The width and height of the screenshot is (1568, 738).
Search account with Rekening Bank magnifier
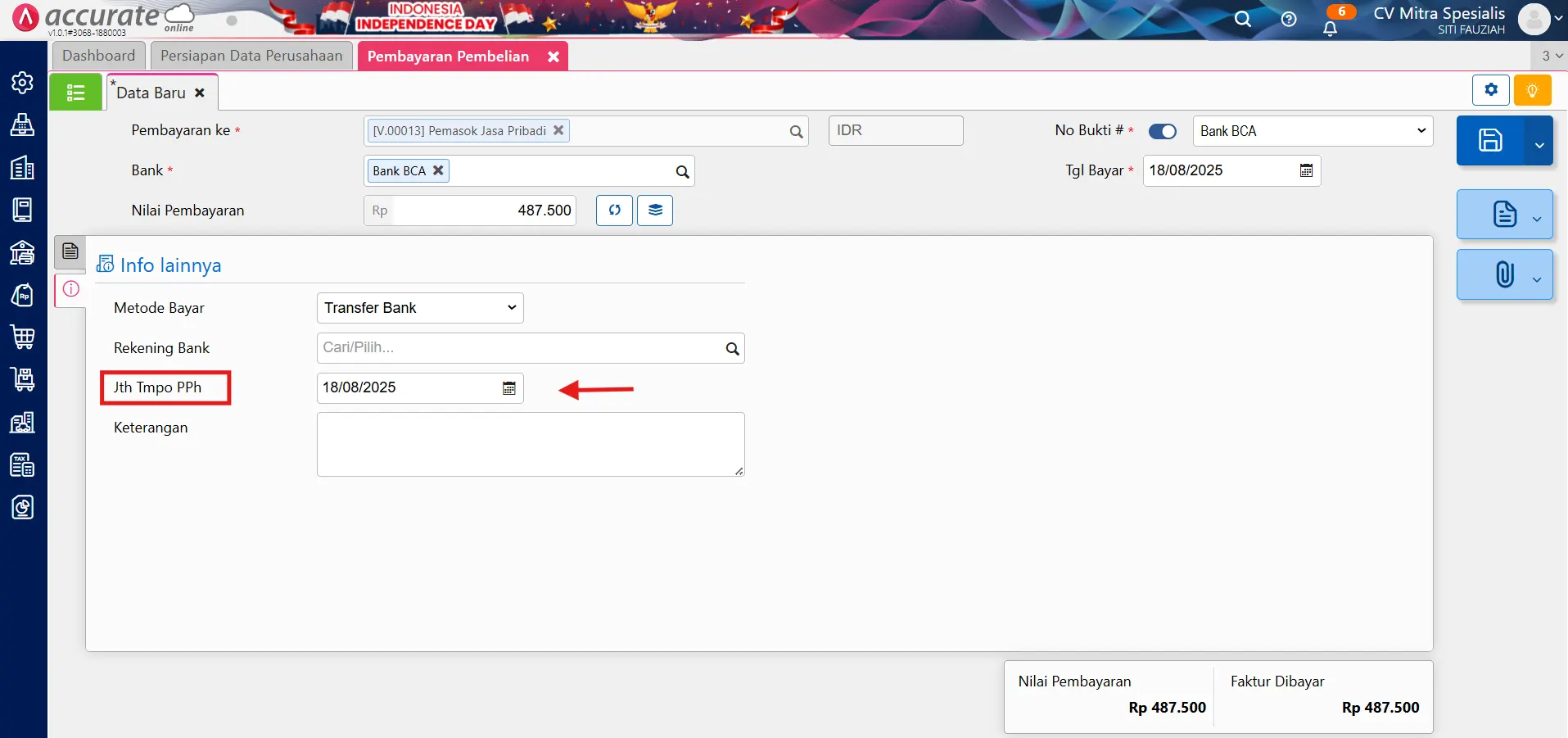click(732, 348)
